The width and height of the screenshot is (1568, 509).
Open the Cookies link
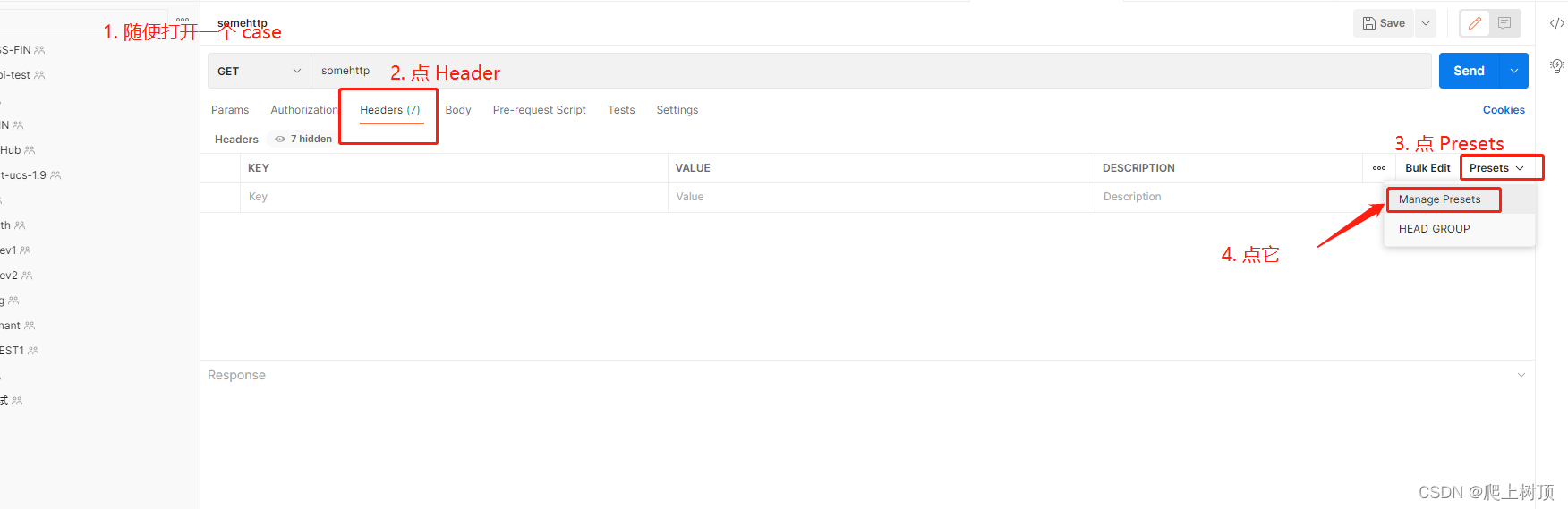point(1504,110)
